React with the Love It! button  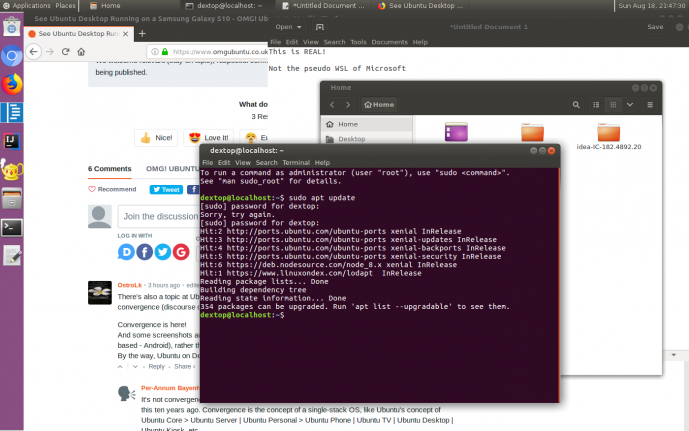coord(209,138)
